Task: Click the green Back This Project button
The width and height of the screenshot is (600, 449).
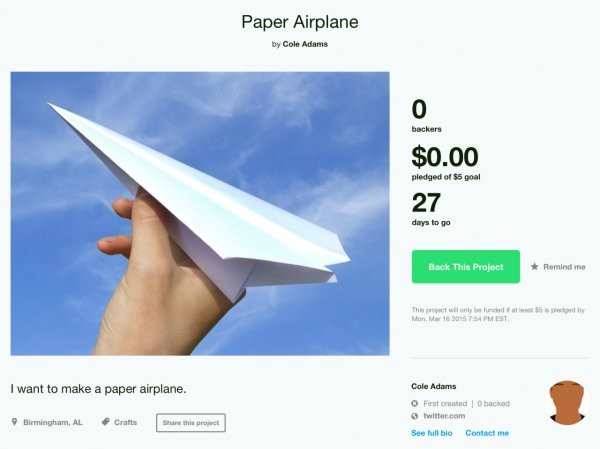Action: point(466,267)
